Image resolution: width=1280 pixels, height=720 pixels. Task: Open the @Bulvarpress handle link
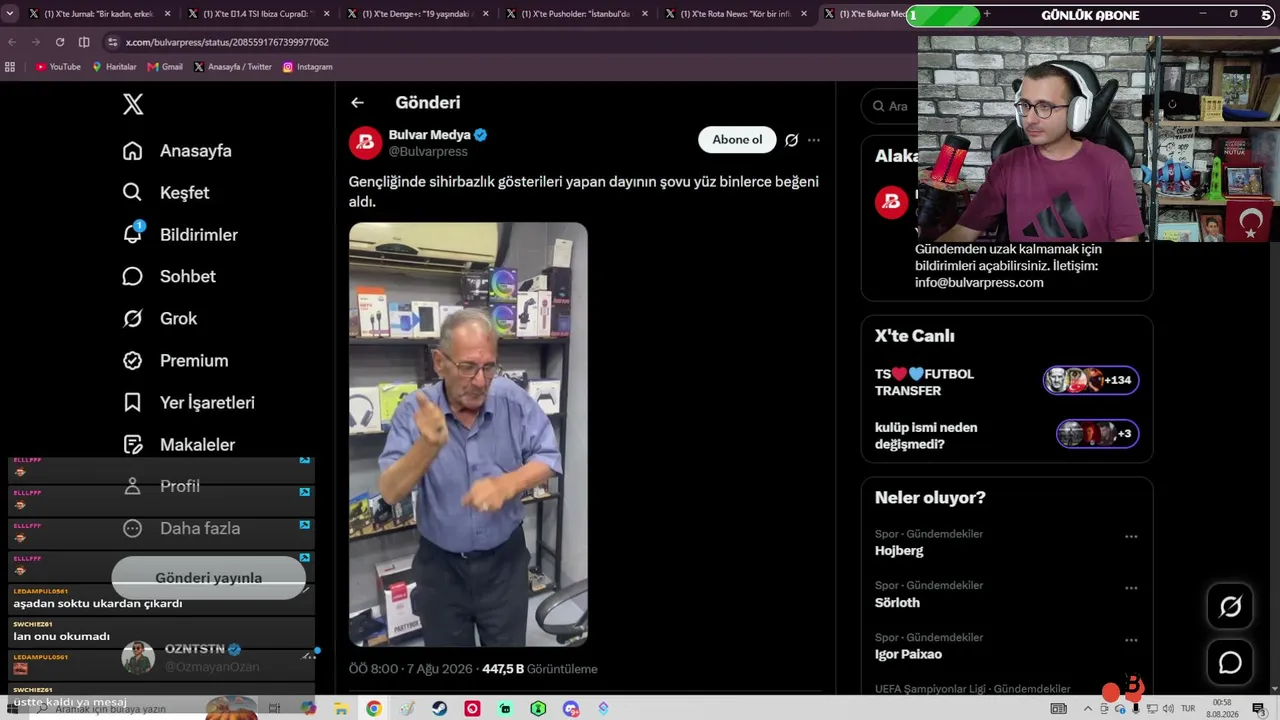coord(428,152)
